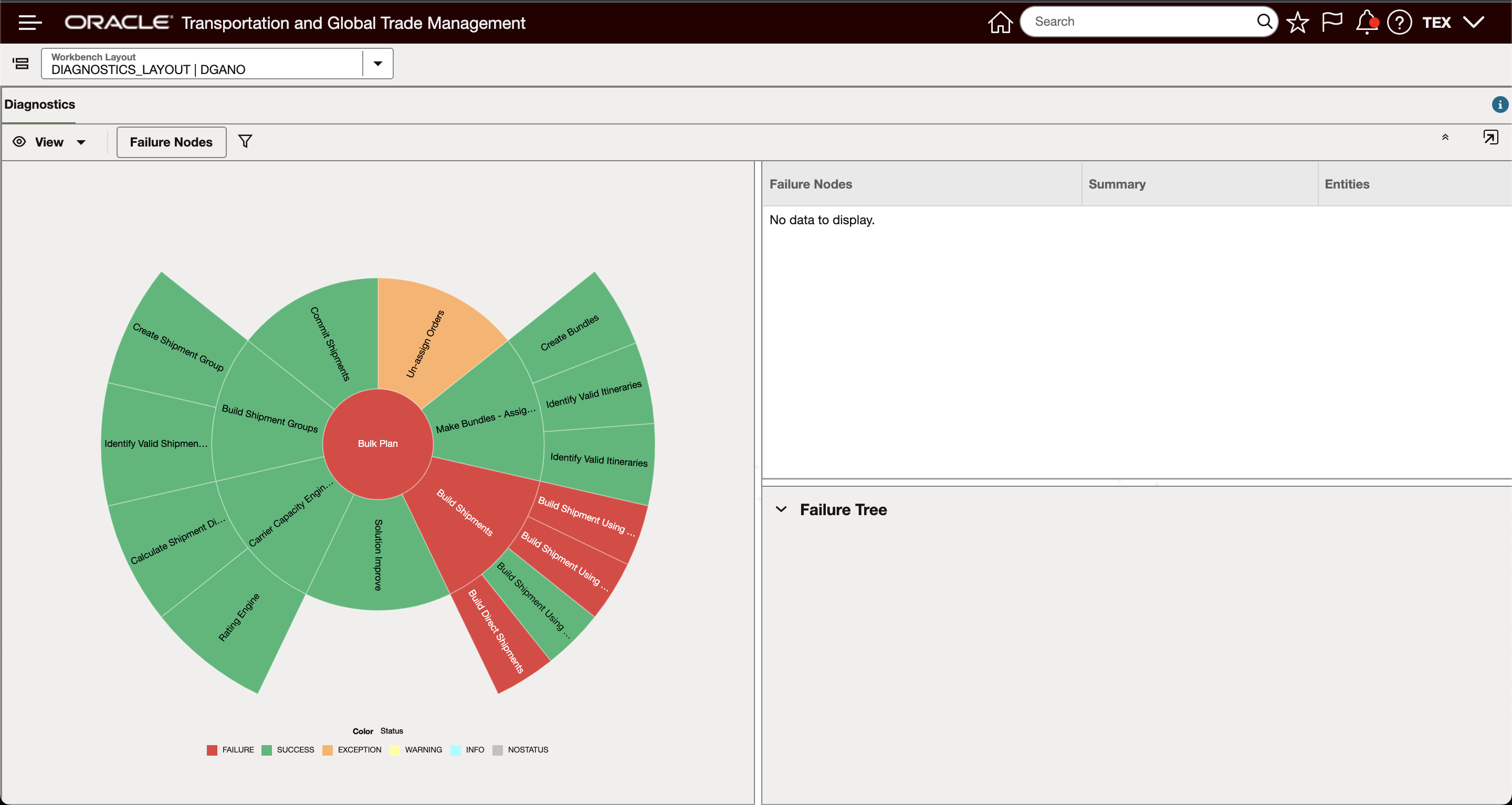Detach the diagnostics panel with the pop-out icon
1512x805 pixels.
point(1490,138)
